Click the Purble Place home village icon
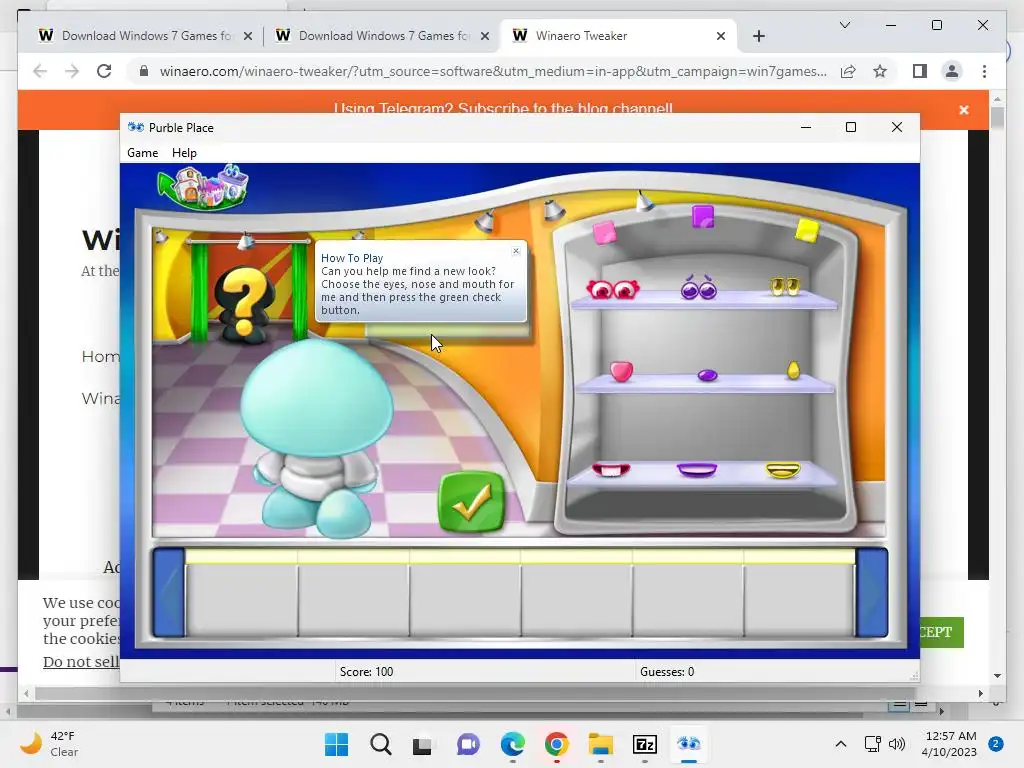This screenshot has height=768, width=1024. tap(204, 187)
